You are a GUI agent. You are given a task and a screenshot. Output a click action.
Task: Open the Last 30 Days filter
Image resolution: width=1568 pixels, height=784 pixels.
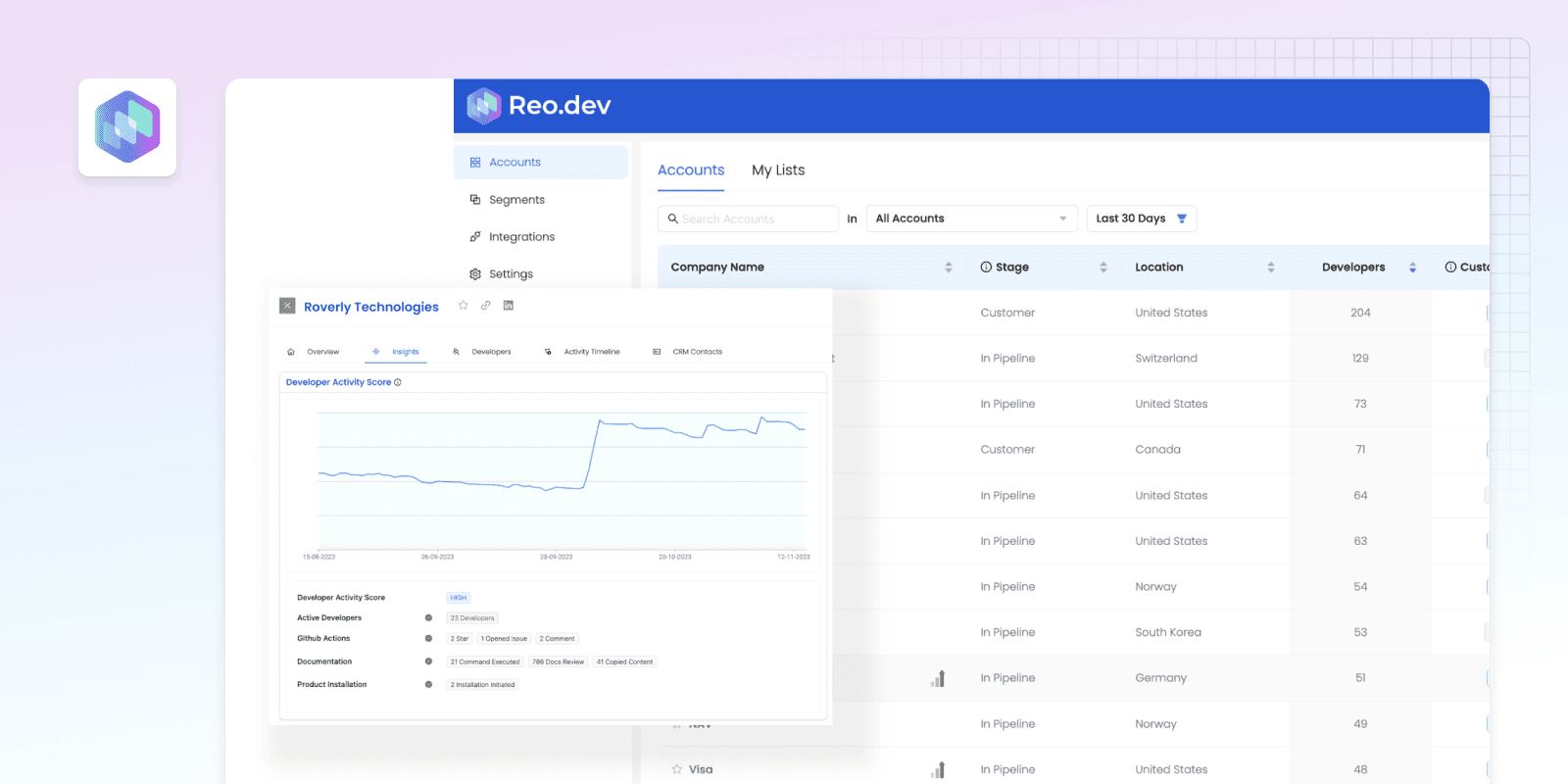(x=1142, y=219)
